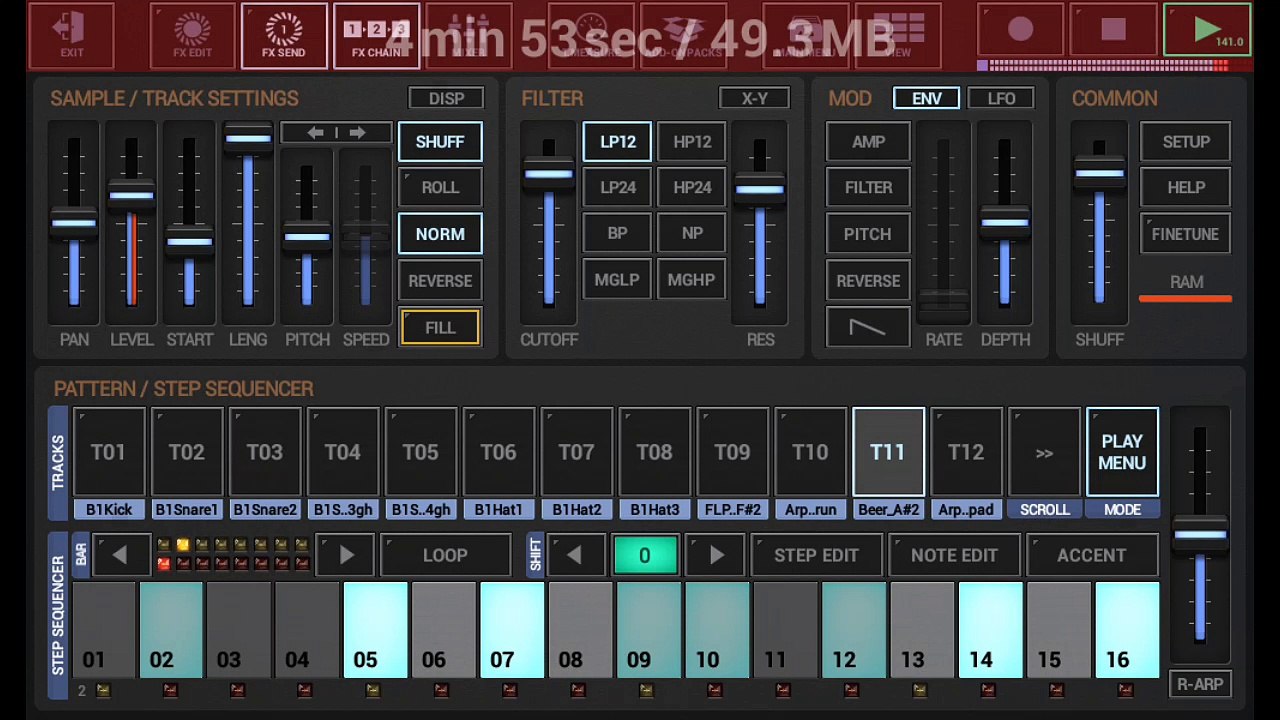The height and width of the screenshot is (720, 1280).
Task: Click the CUTOFF slider
Action: (548, 222)
